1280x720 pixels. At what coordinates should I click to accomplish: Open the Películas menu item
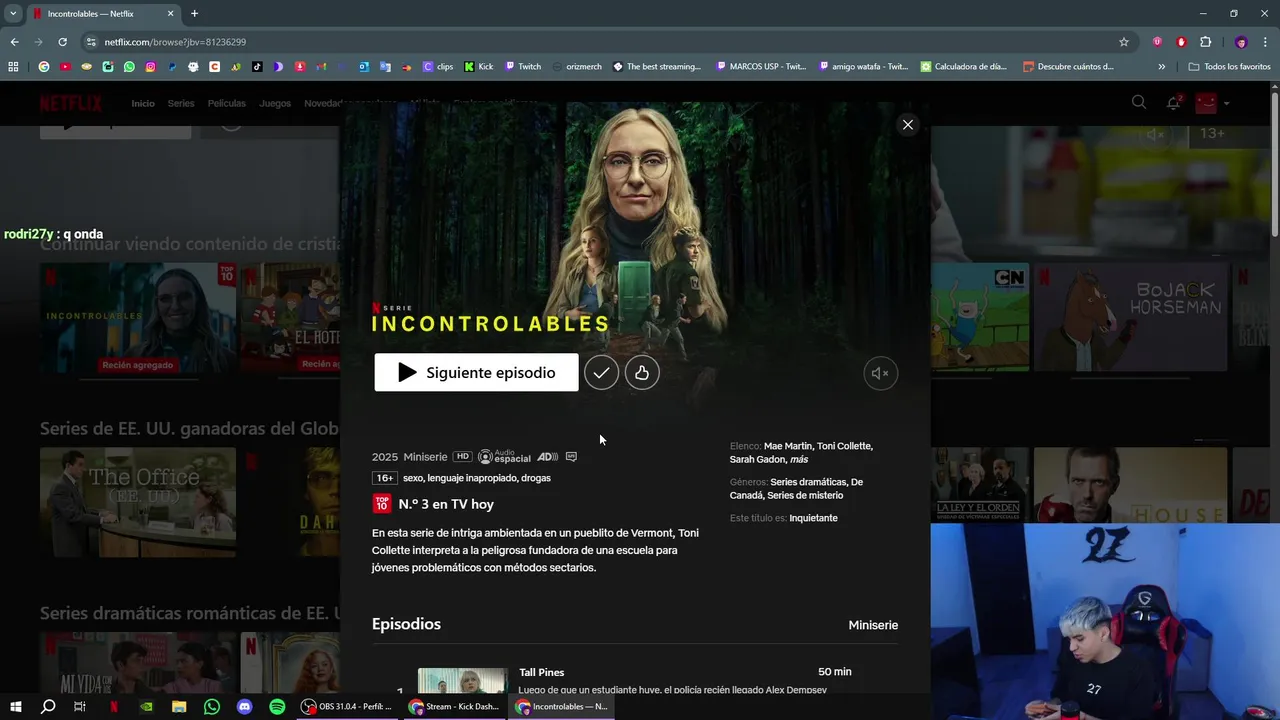coord(226,103)
